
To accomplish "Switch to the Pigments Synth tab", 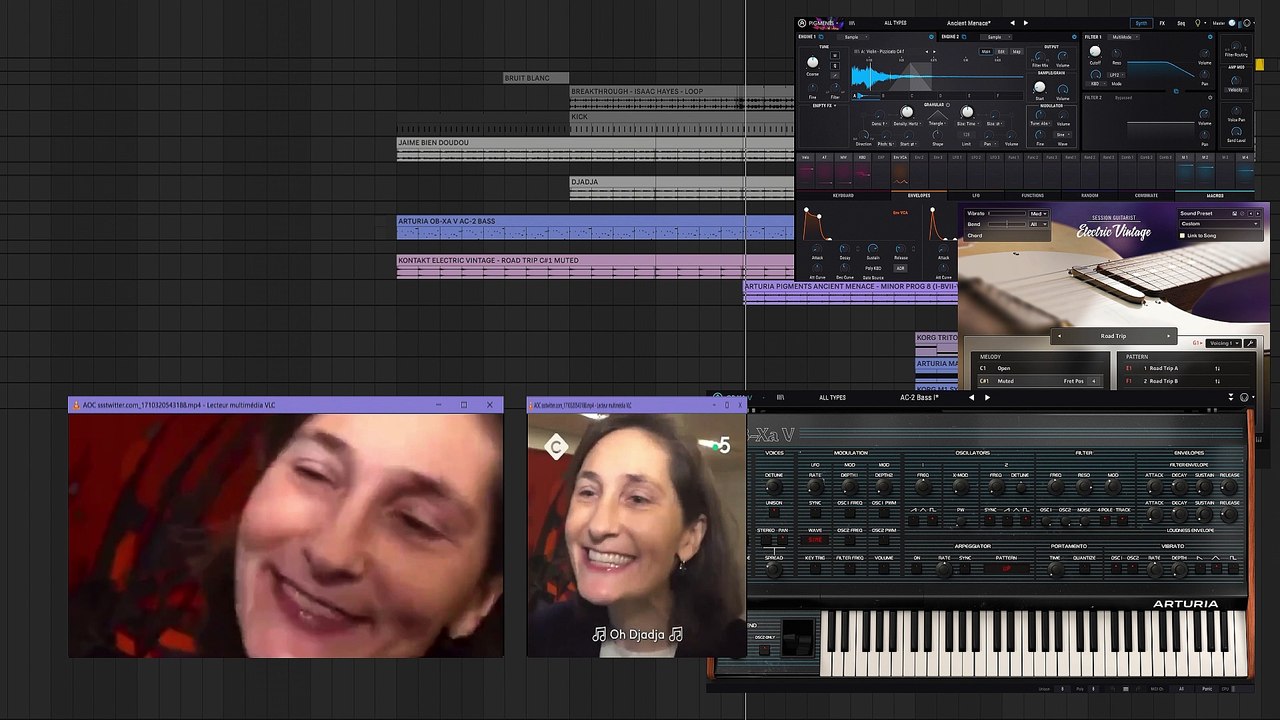I will (x=1141, y=23).
